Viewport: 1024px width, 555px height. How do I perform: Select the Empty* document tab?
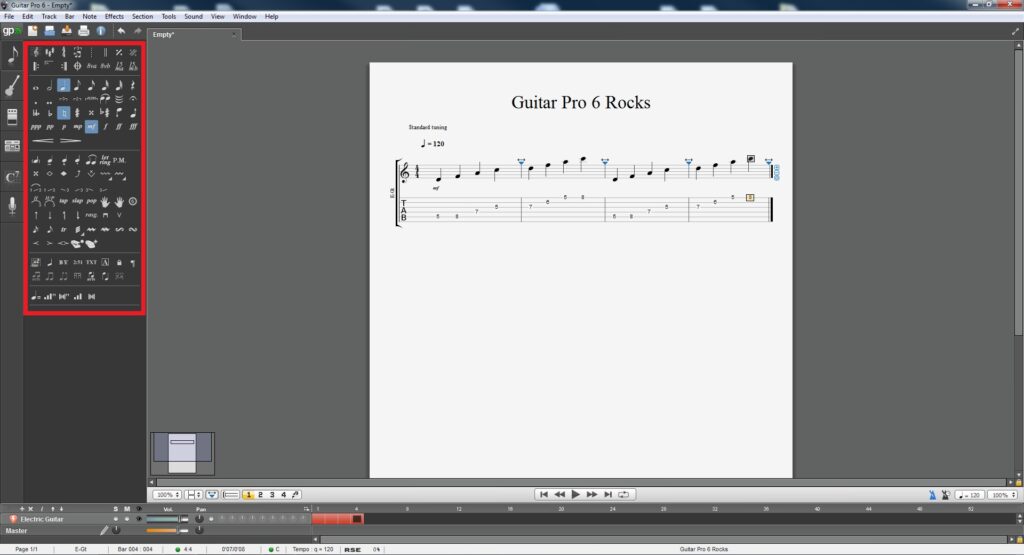[x=194, y=34]
